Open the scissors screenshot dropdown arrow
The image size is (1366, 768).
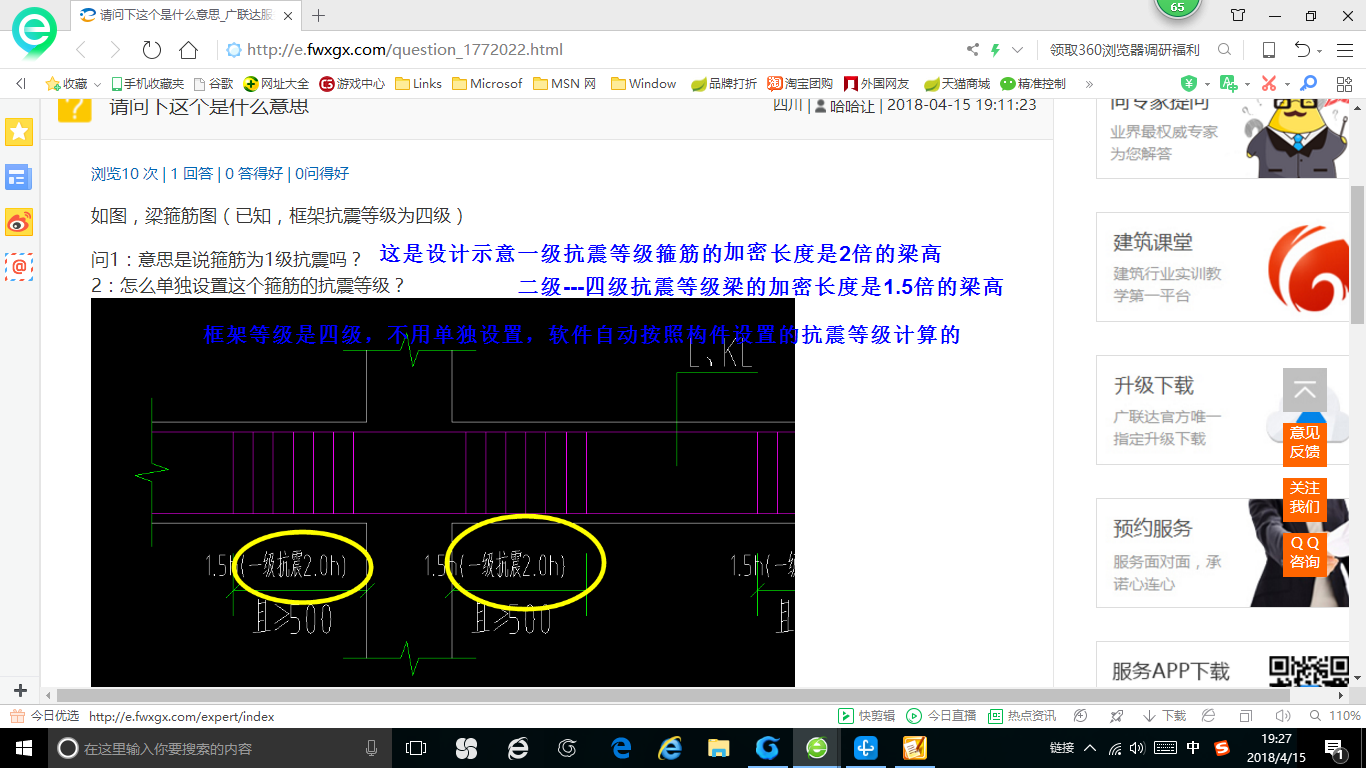pyautogui.click(x=1287, y=85)
